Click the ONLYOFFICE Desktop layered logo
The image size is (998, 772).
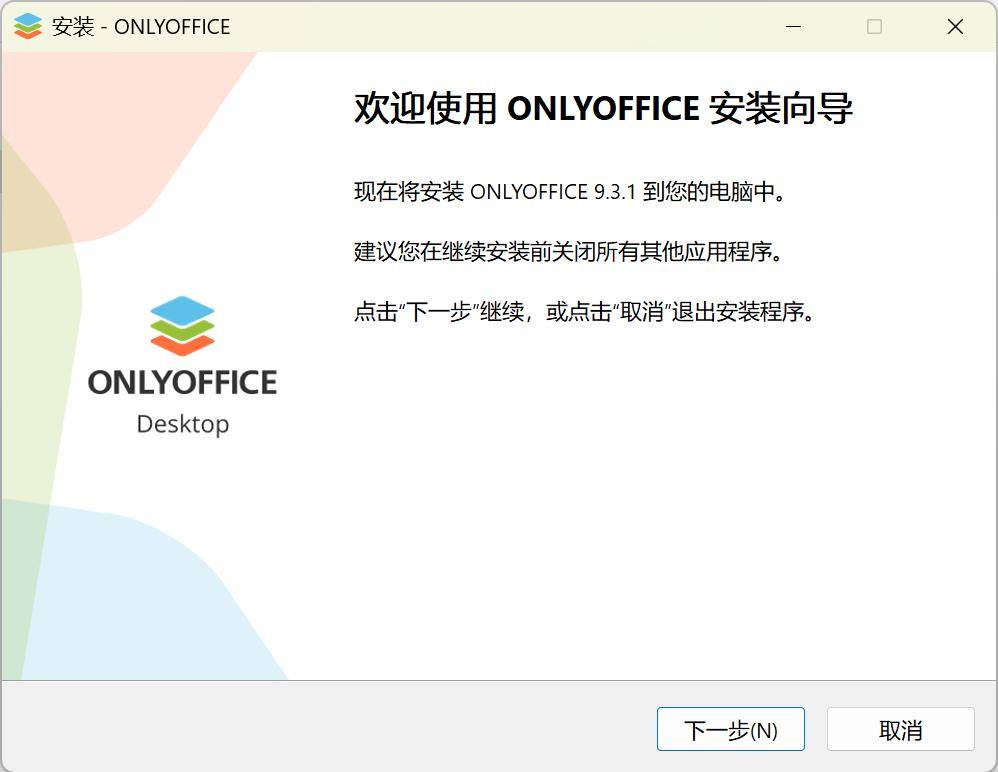pos(183,326)
